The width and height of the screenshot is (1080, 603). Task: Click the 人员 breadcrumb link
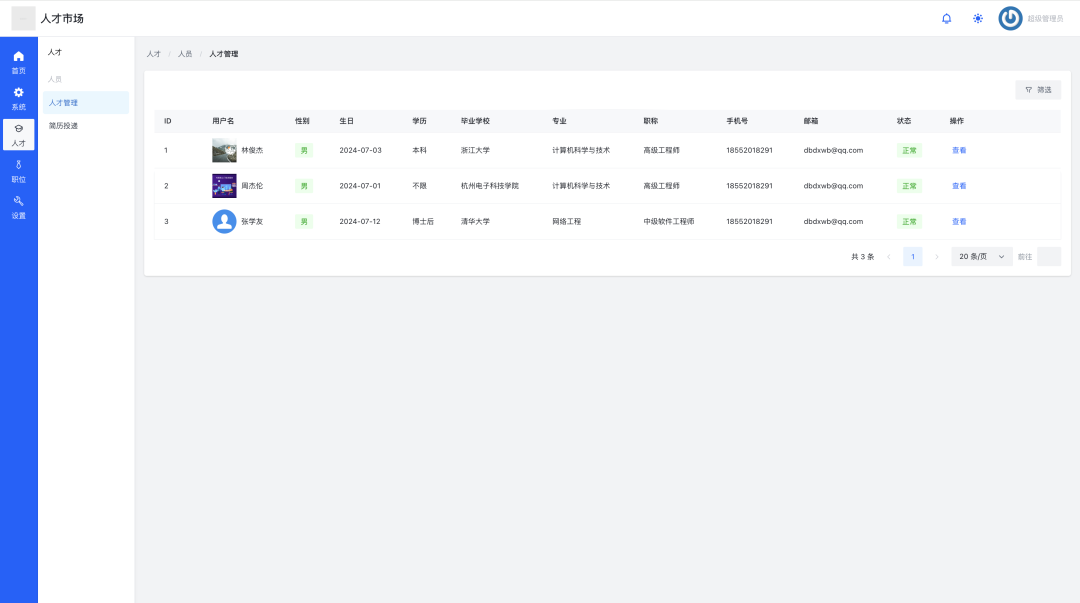(185, 54)
